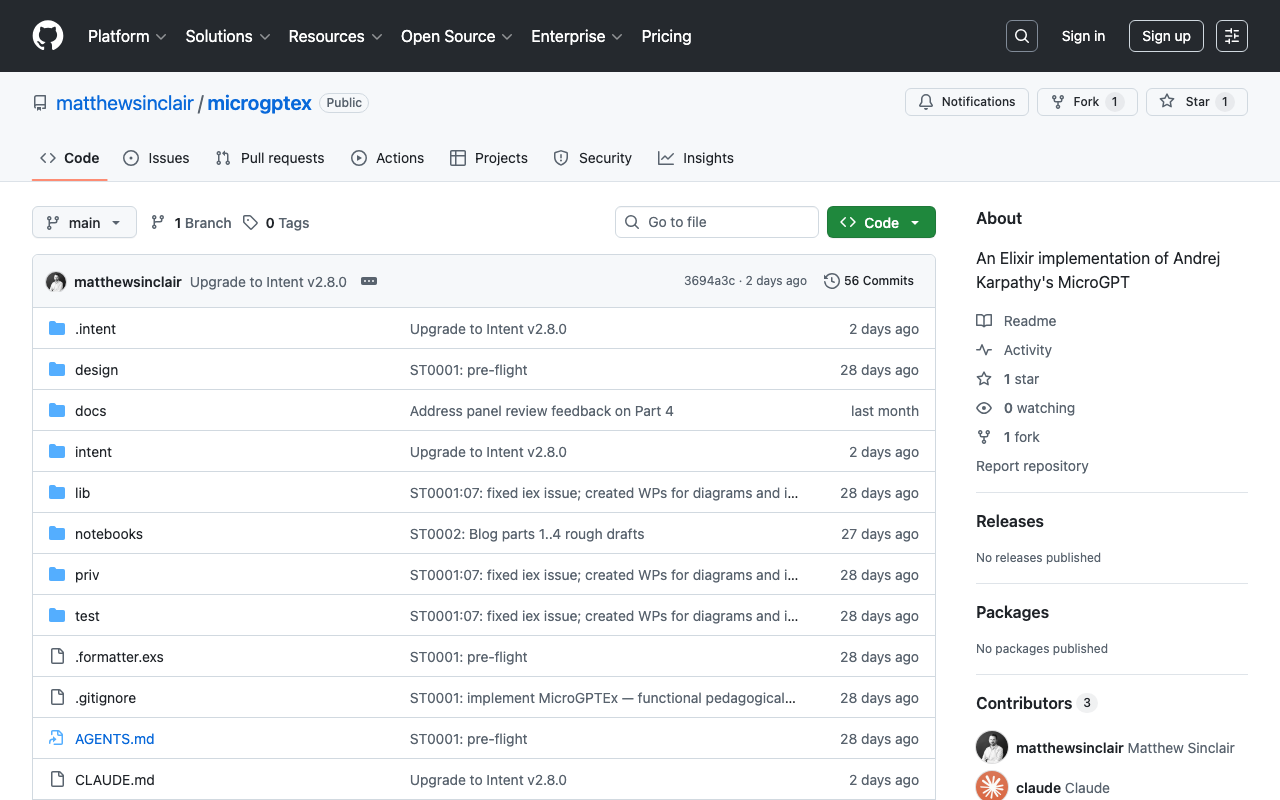
Task: Open the docs folder
Action: (90, 411)
